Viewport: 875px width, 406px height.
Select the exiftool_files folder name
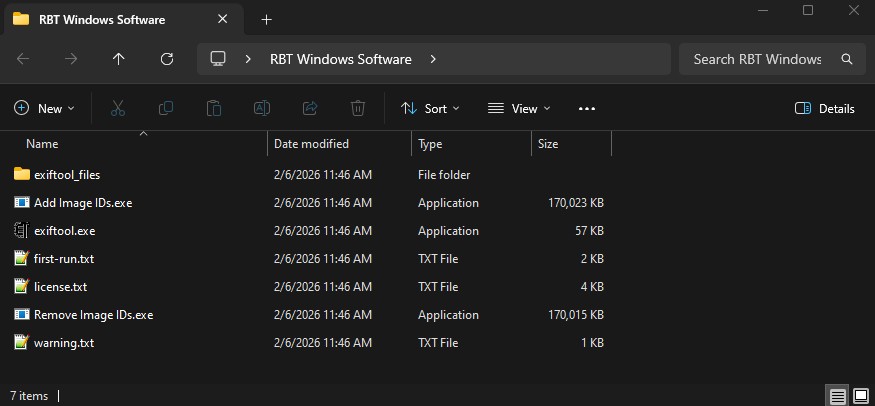(x=67, y=175)
